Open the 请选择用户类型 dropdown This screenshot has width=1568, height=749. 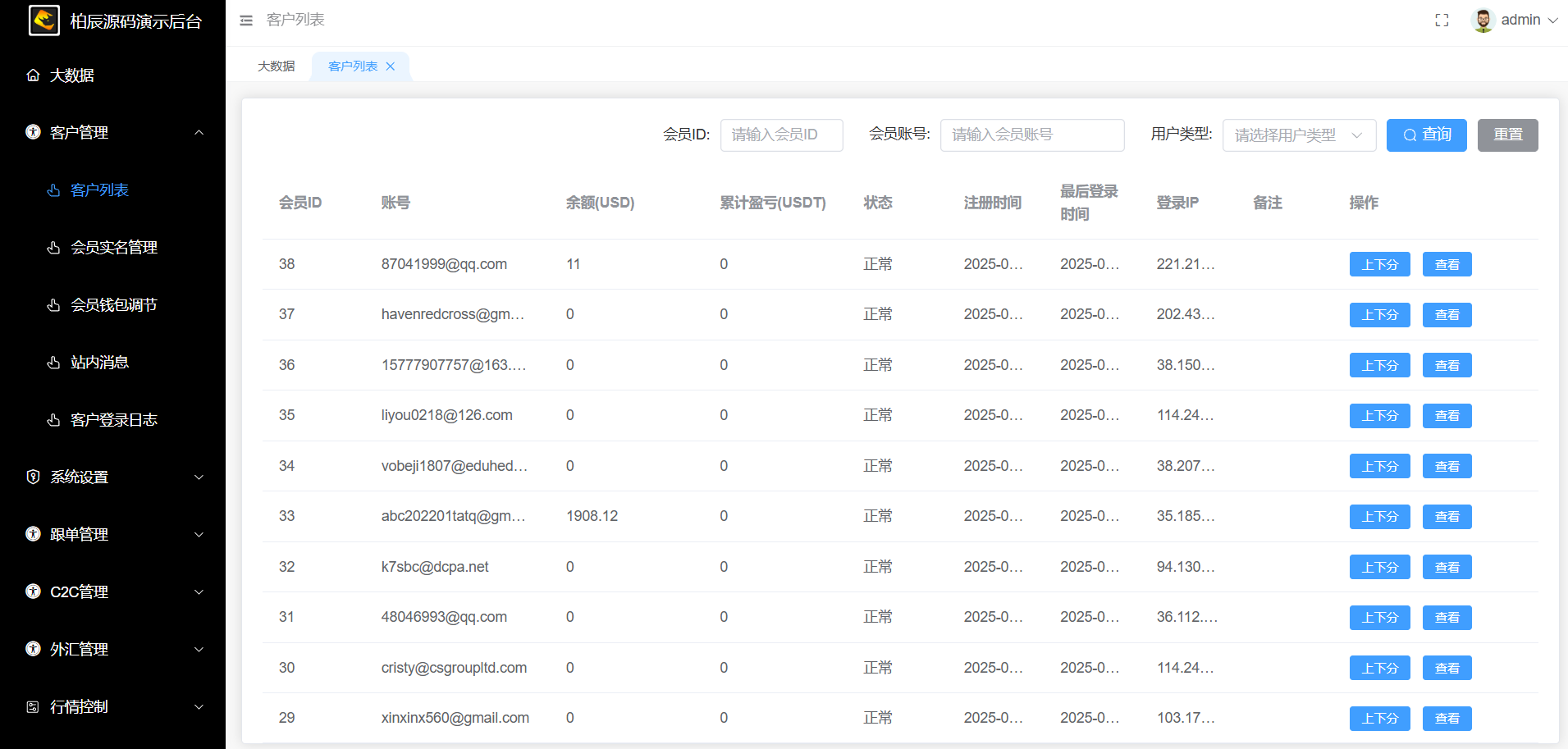1299,135
